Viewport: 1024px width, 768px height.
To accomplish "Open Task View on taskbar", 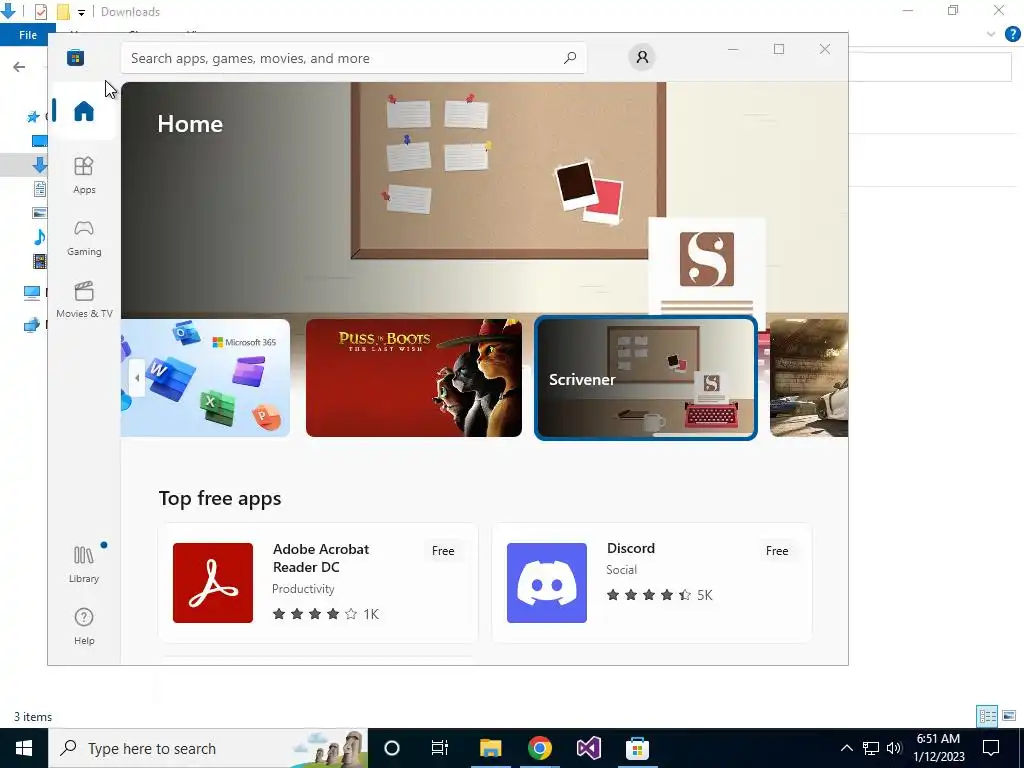I will tap(440, 748).
